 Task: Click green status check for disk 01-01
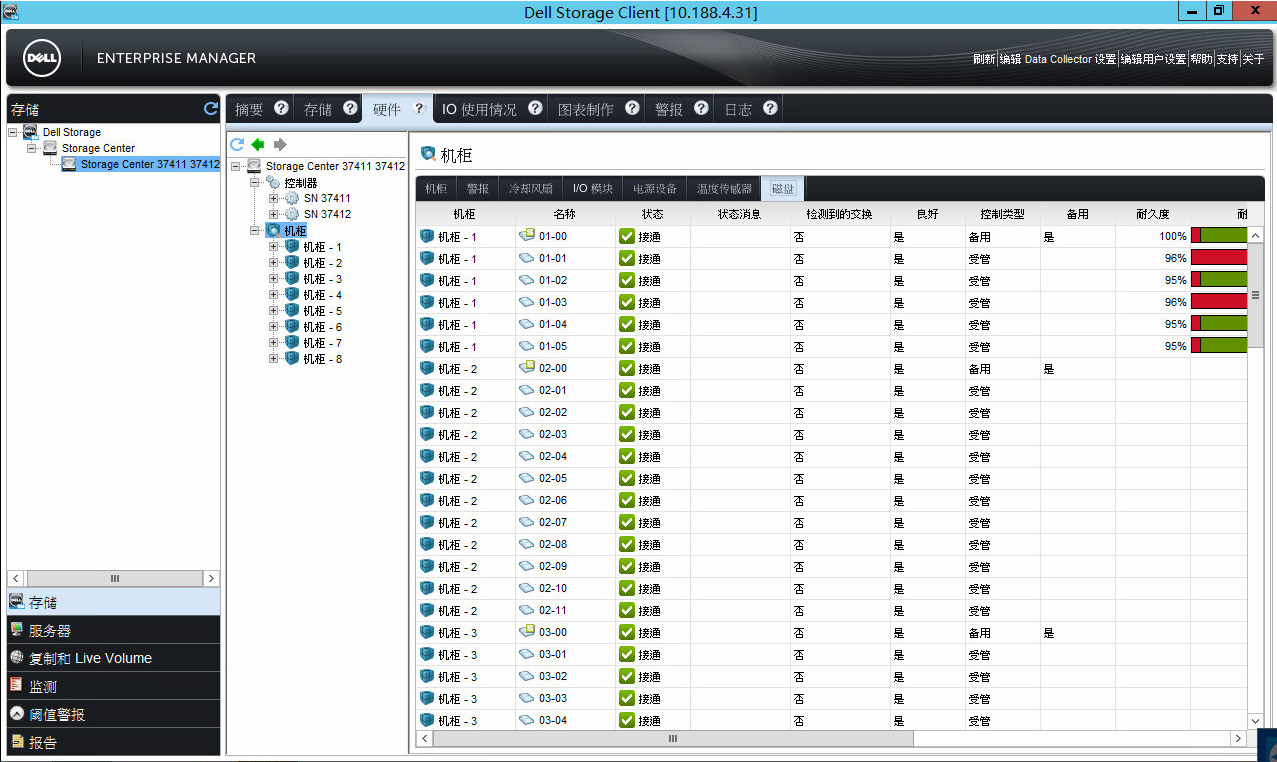pyautogui.click(x=627, y=258)
